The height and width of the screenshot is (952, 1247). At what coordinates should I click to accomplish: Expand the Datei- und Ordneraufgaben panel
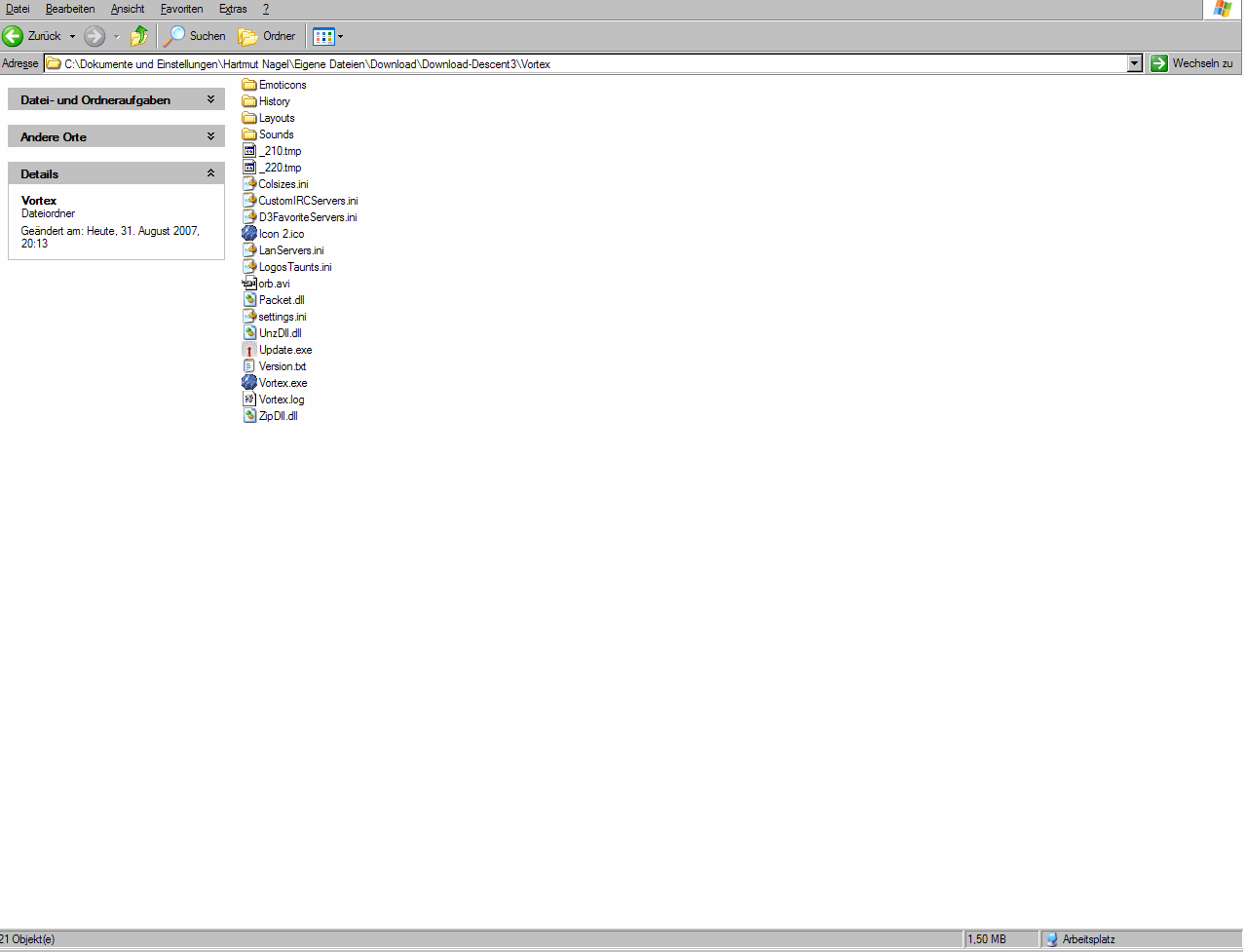(210, 99)
